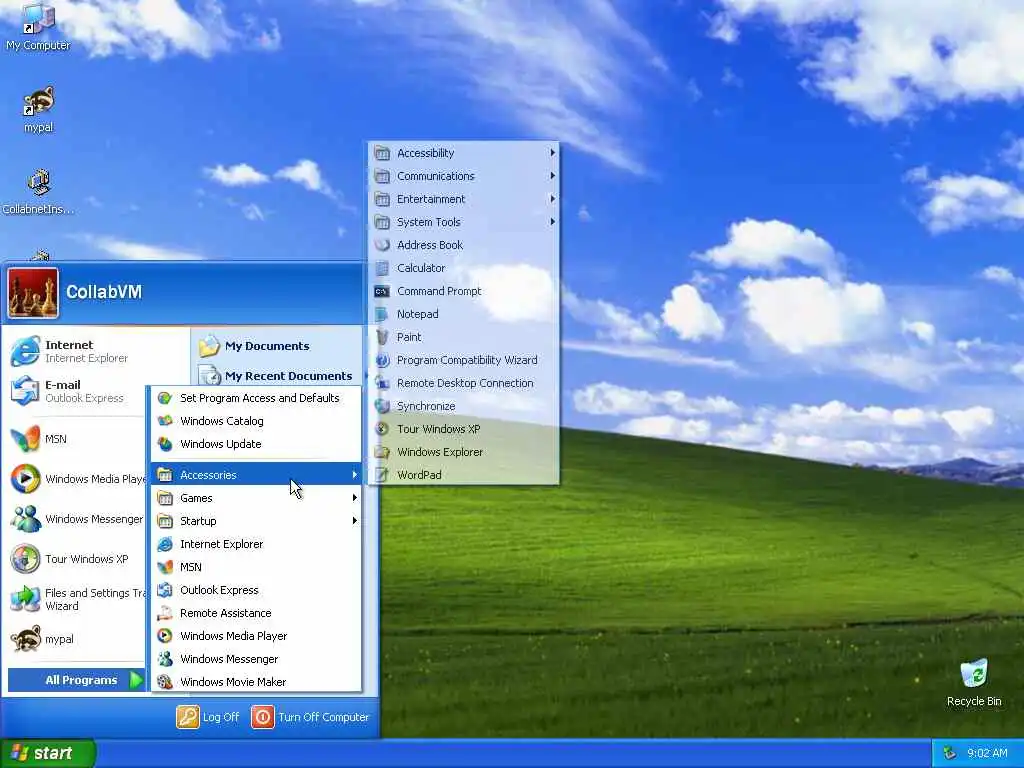Image resolution: width=1024 pixels, height=768 pixels.
Task: Click the Entertainment folder icon
Action: (x=382, y=199)
